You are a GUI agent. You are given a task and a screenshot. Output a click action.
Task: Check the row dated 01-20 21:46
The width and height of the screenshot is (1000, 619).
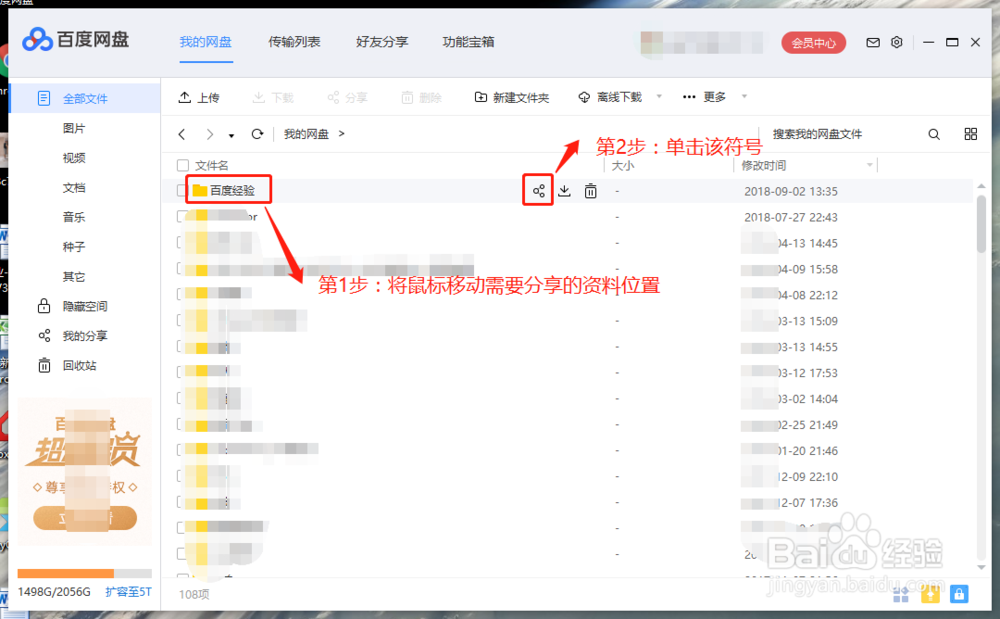tap(181, 450)
